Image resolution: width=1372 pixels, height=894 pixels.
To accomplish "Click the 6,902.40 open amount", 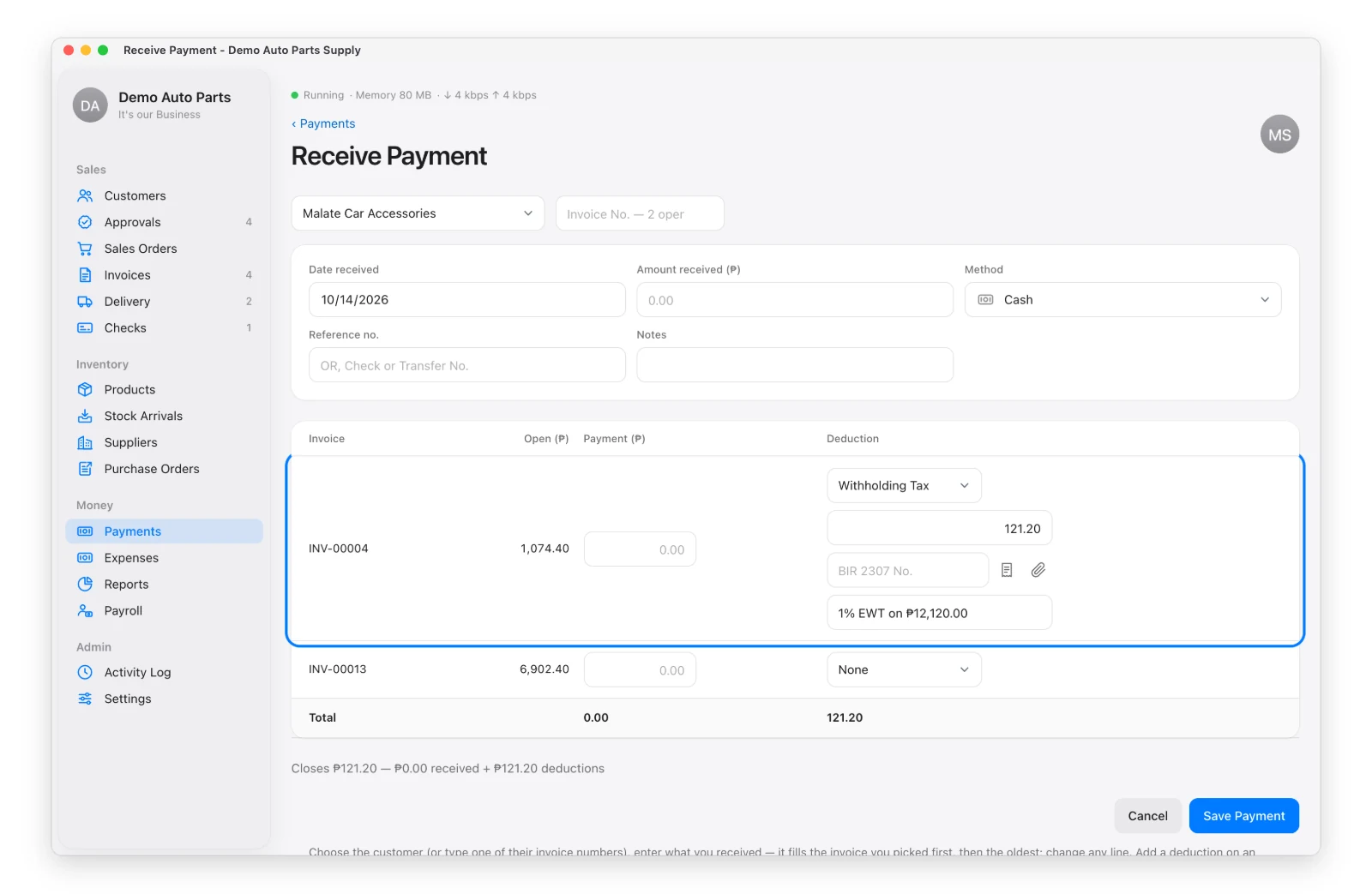I will tap(545, 669).
